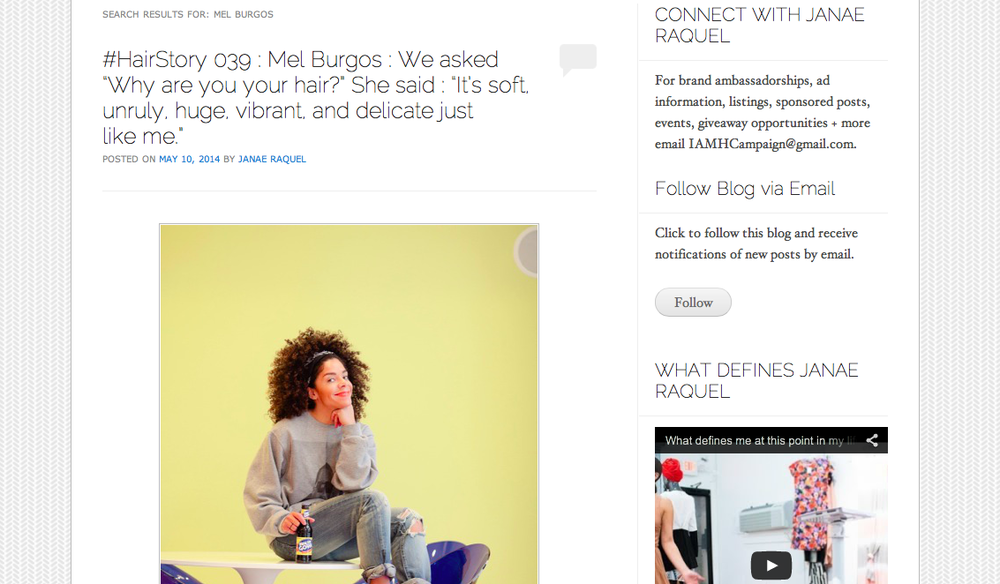Click the Search Results For: Mel Burgos text

point(188,14)
